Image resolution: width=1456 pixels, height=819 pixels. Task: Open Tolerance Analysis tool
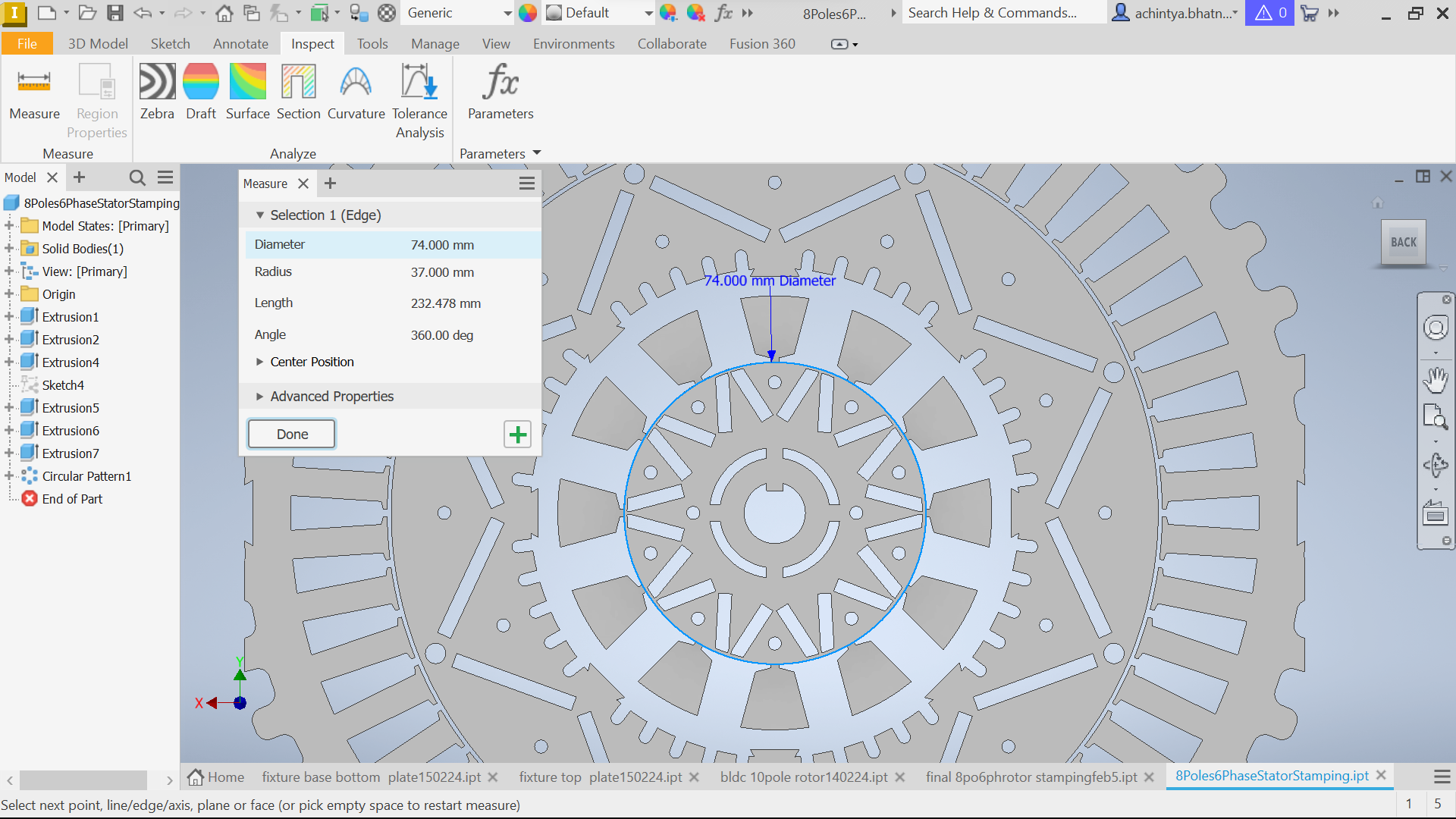(x=419, y=102)
